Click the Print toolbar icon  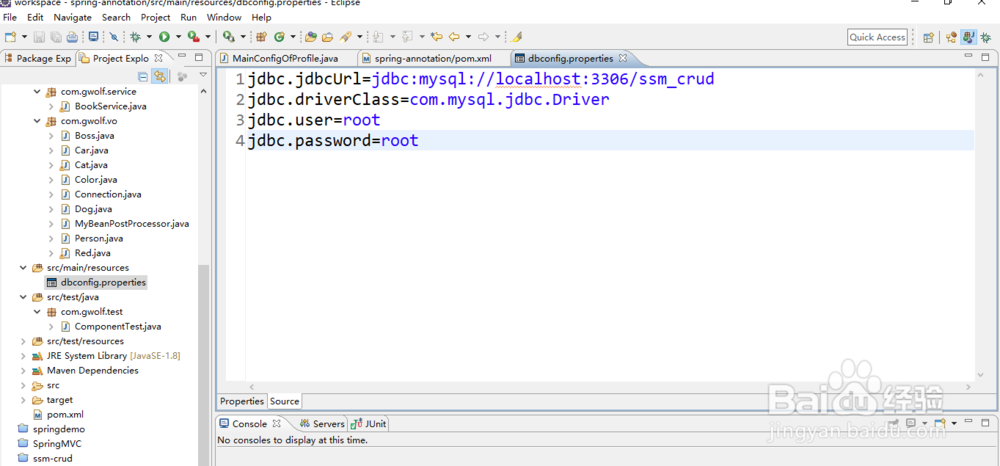72,37
